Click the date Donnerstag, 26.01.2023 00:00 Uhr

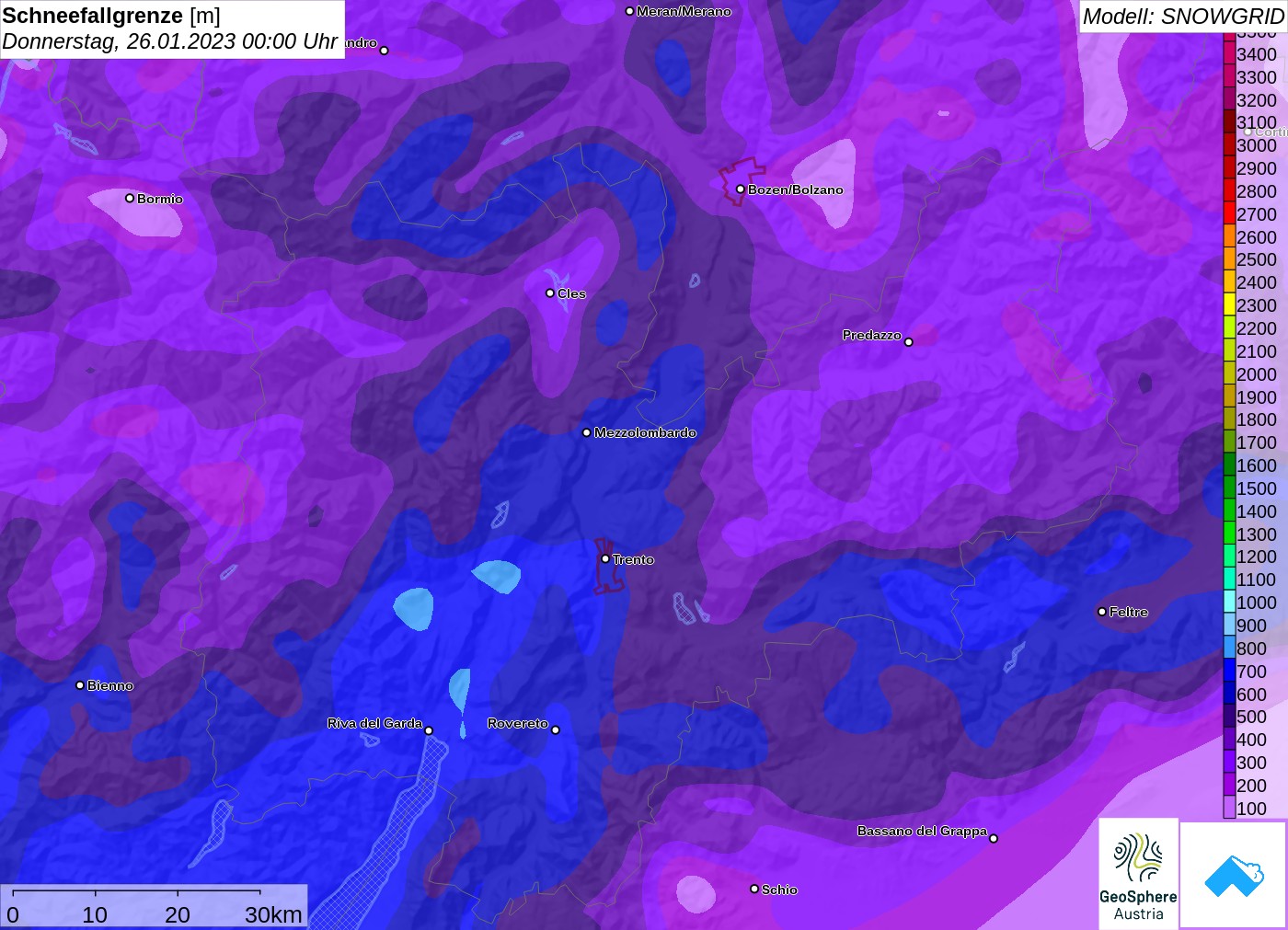click(x=170, y=41)
